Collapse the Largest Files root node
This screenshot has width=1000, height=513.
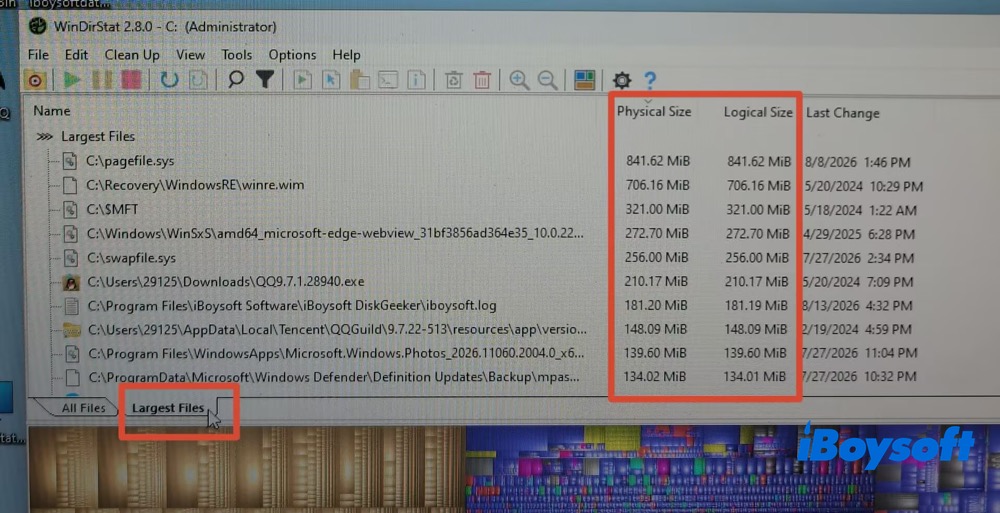coord(44,137)
